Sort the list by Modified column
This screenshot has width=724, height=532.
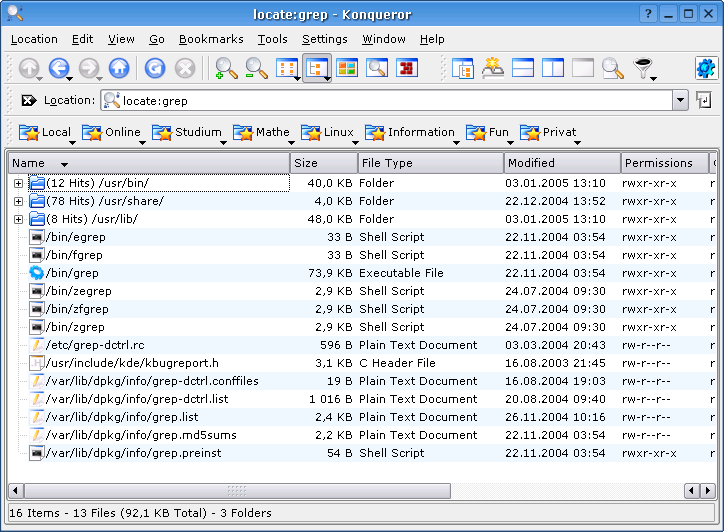tap(561, 163)
